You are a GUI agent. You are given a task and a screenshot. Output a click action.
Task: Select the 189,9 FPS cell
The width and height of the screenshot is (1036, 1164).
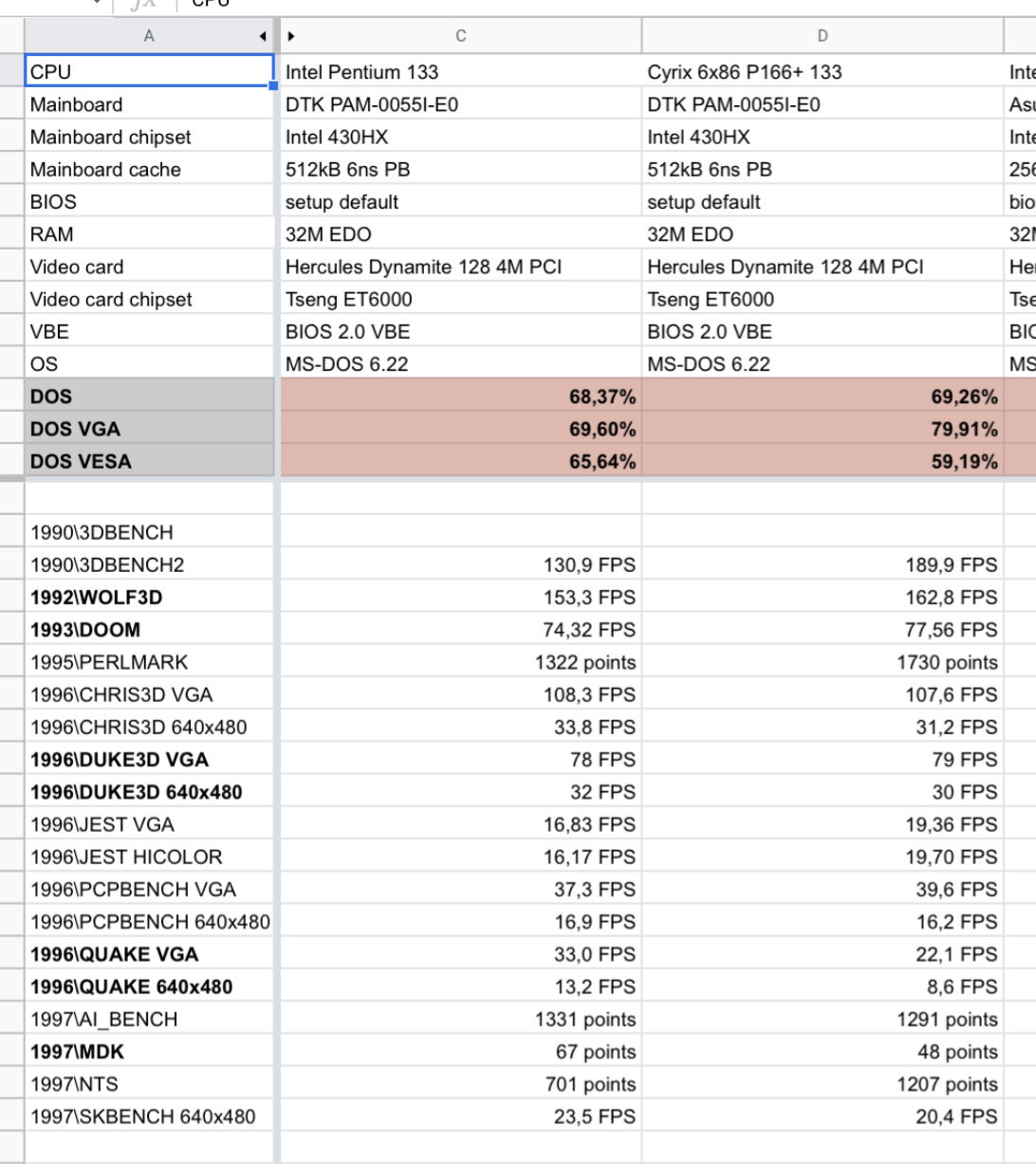tap(823, 564)
